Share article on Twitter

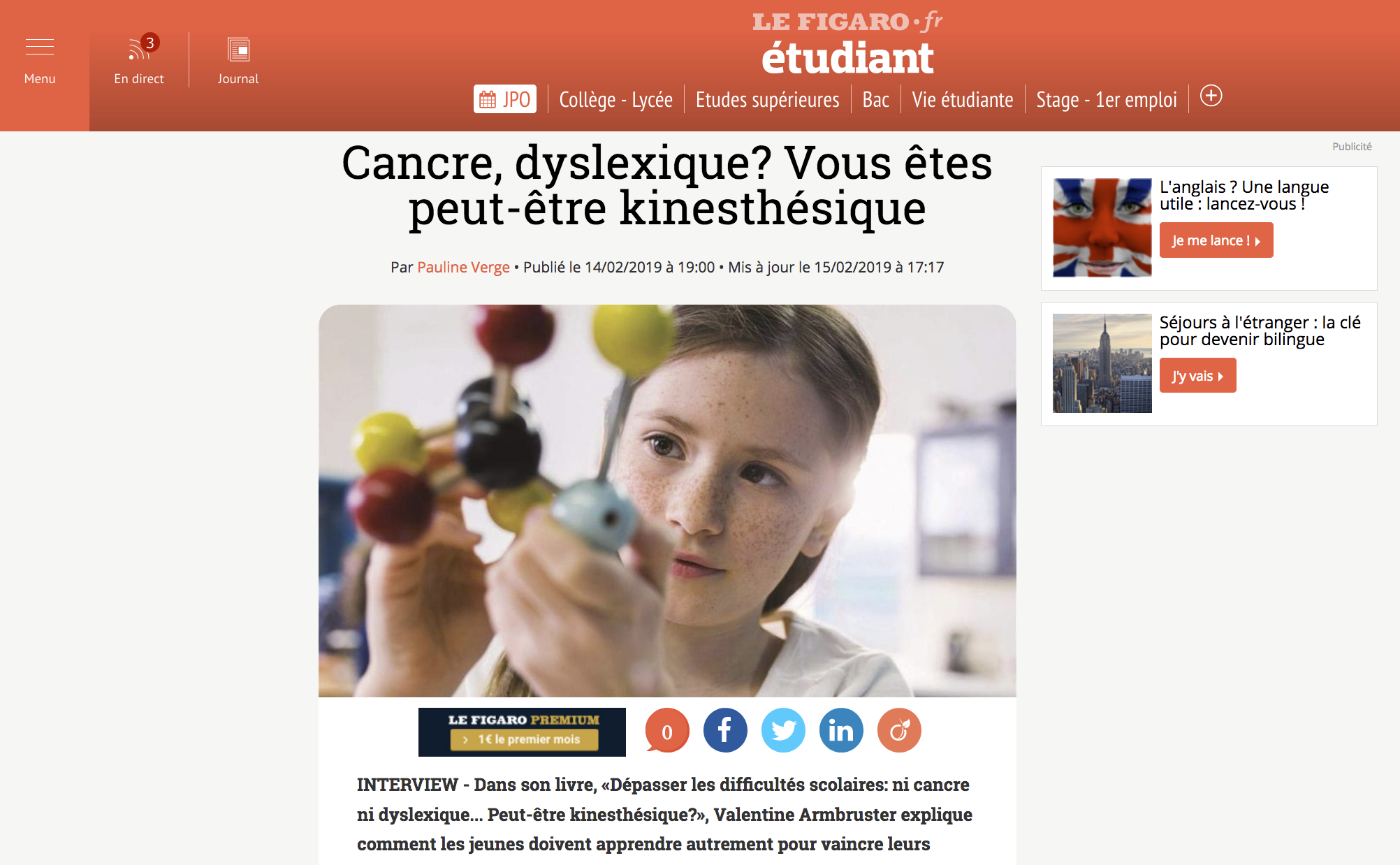coord(782,730)
